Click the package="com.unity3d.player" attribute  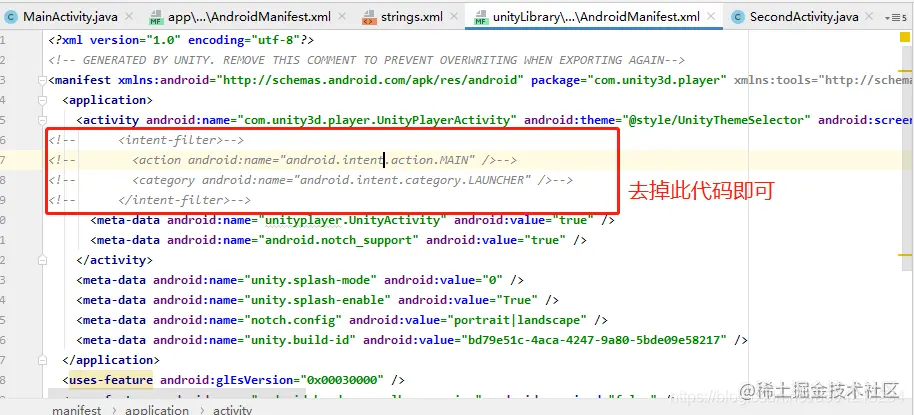coord(628,80)
